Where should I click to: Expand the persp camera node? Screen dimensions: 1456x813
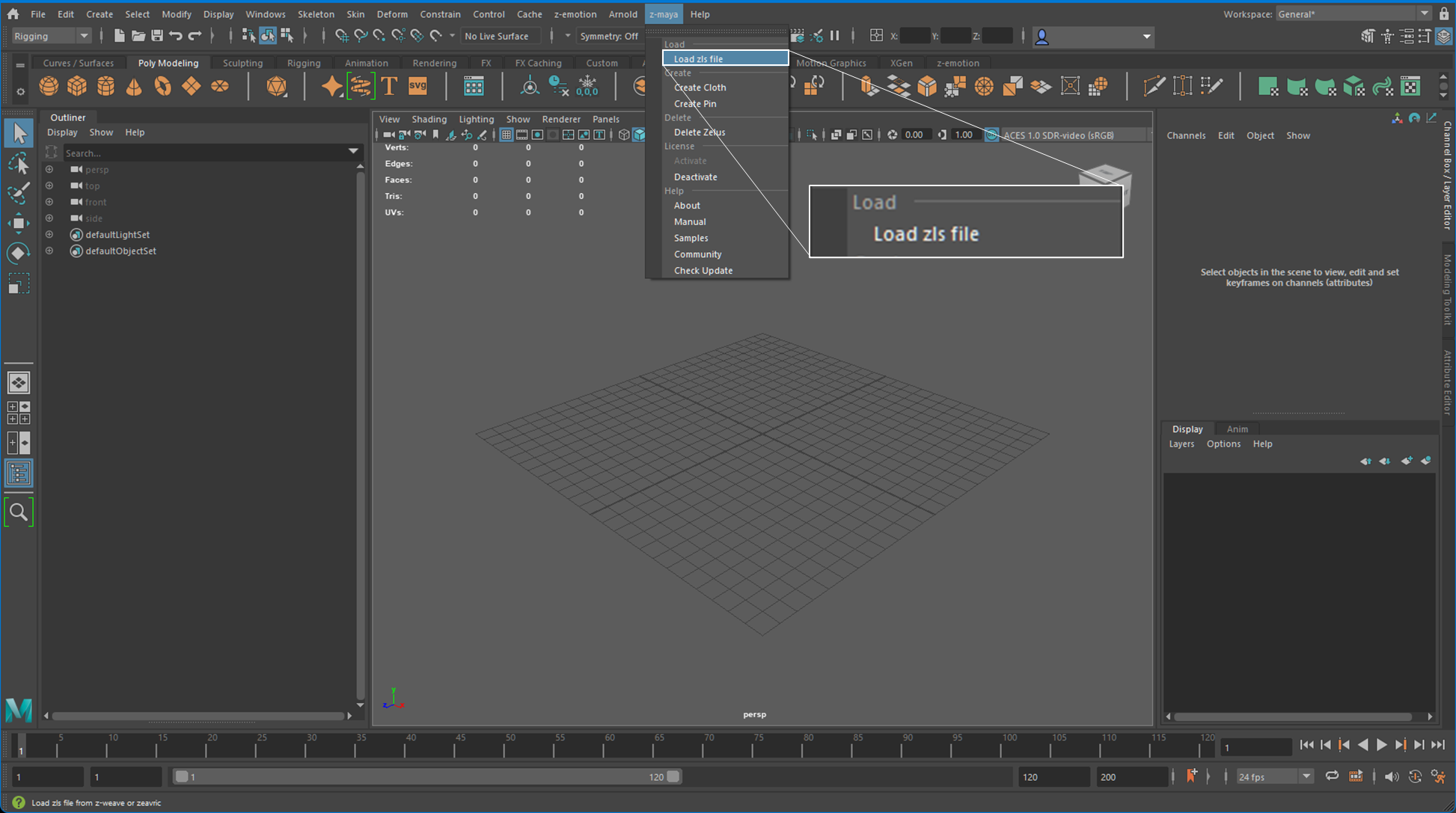(49, 169)
